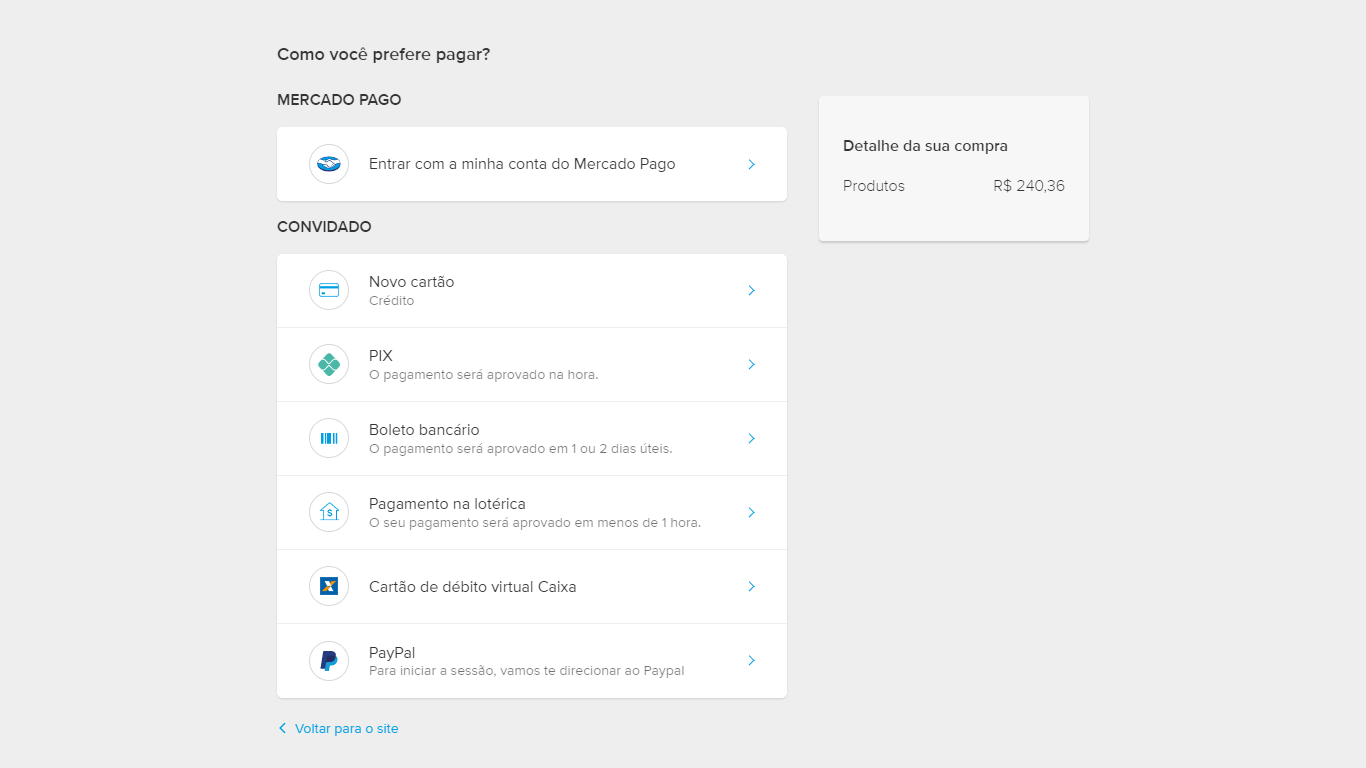Click the Caixa bank logo icon
The image size is (1366, 768).
[x=329, y=586]
